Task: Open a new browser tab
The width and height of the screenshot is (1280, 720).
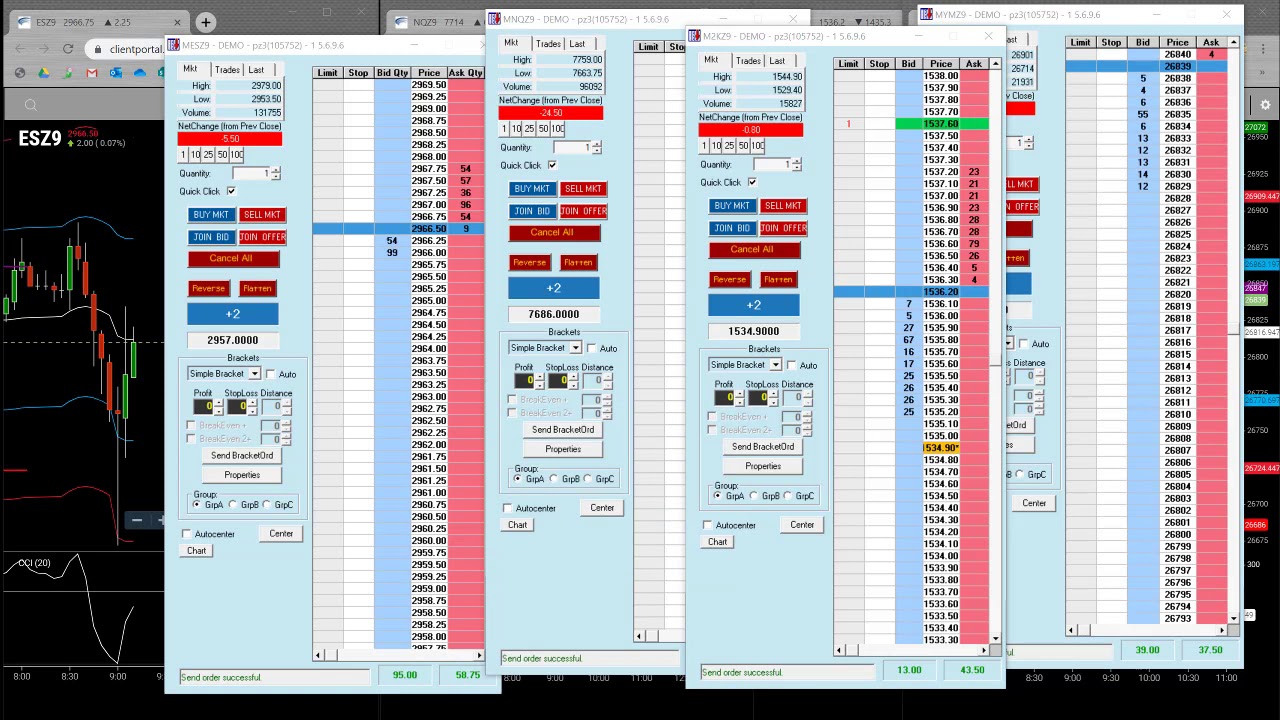Action: tap(205, 22)
